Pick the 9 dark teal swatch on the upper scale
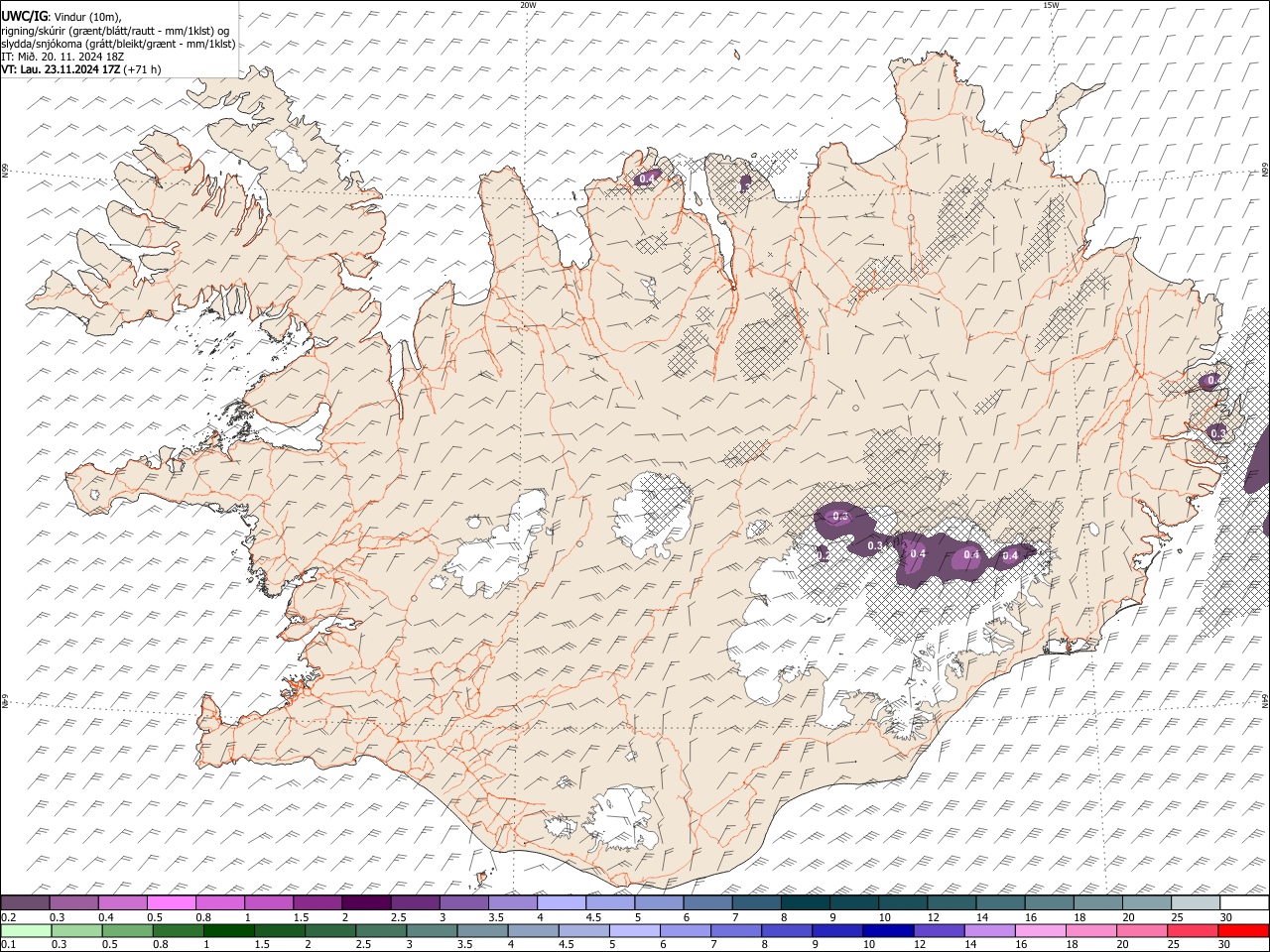Screen dimensions: 1270x952 (854, 903)
